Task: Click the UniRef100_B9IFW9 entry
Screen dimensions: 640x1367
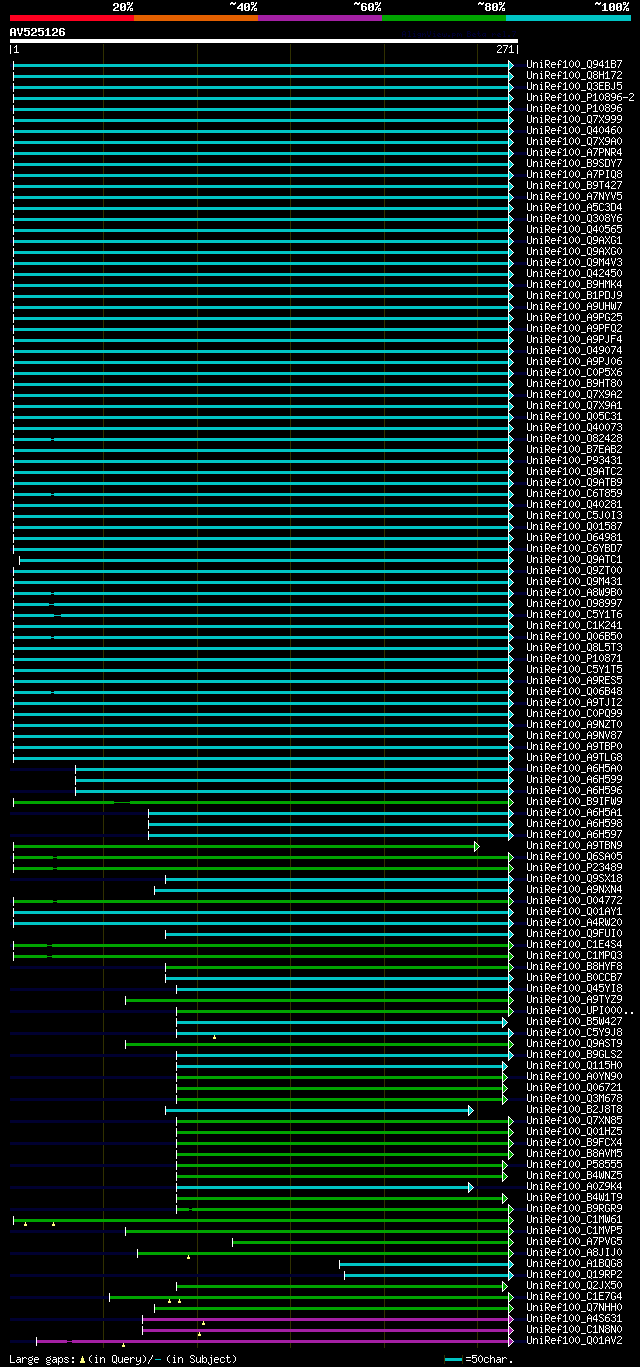Action: pos(574,801)
